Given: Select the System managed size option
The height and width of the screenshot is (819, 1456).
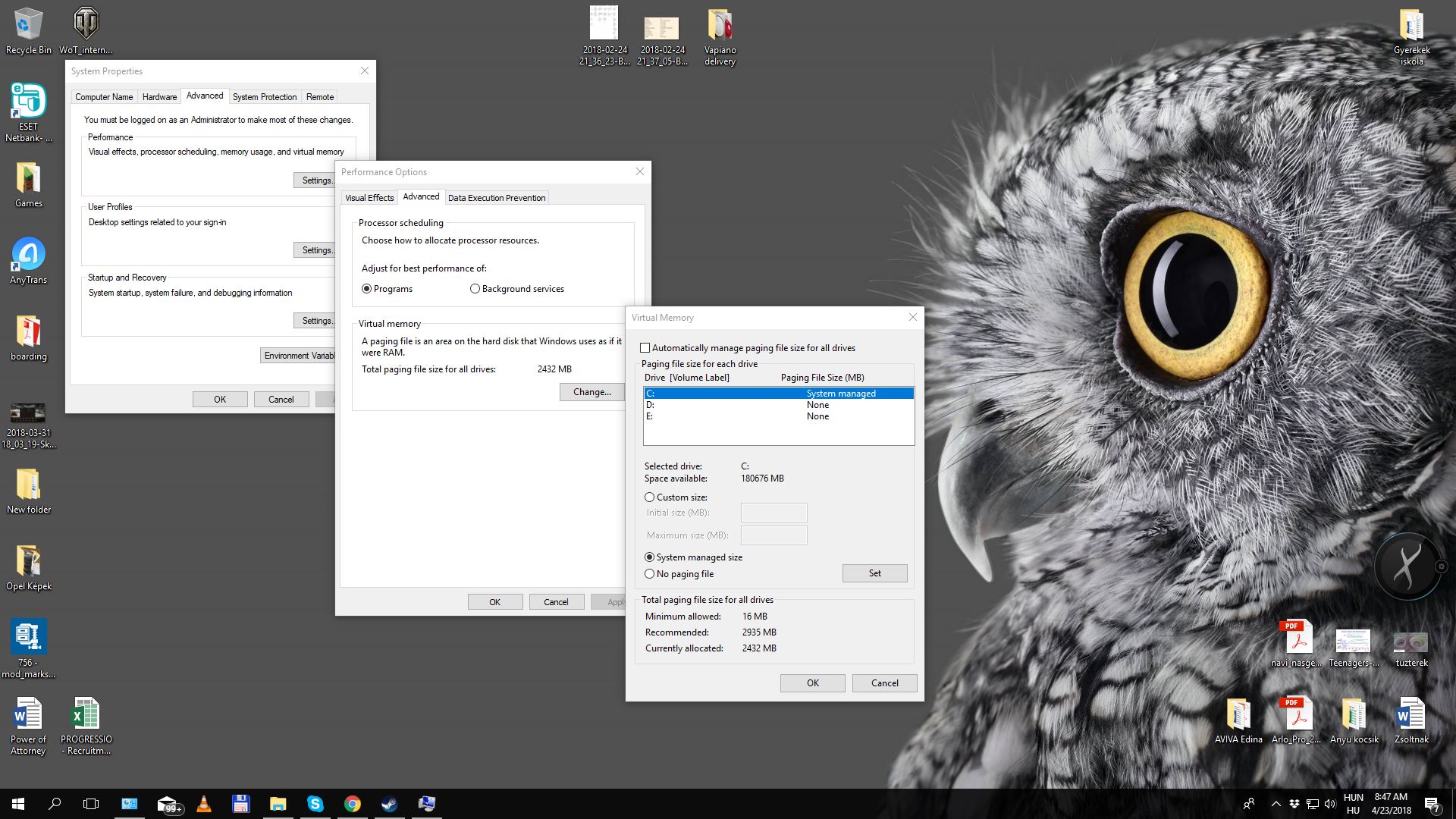Looking at the screenshot, I should [x=649, y=557].
